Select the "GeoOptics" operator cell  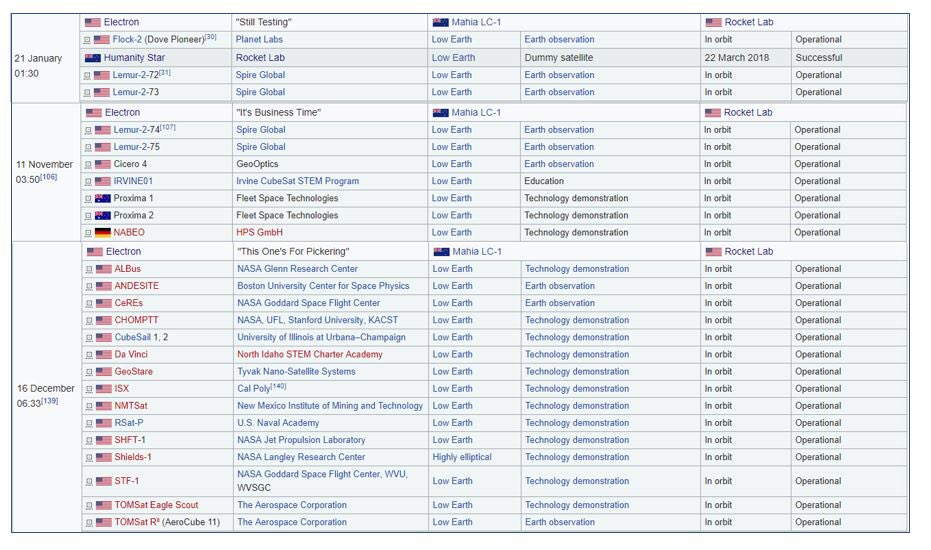coord(257,165)
